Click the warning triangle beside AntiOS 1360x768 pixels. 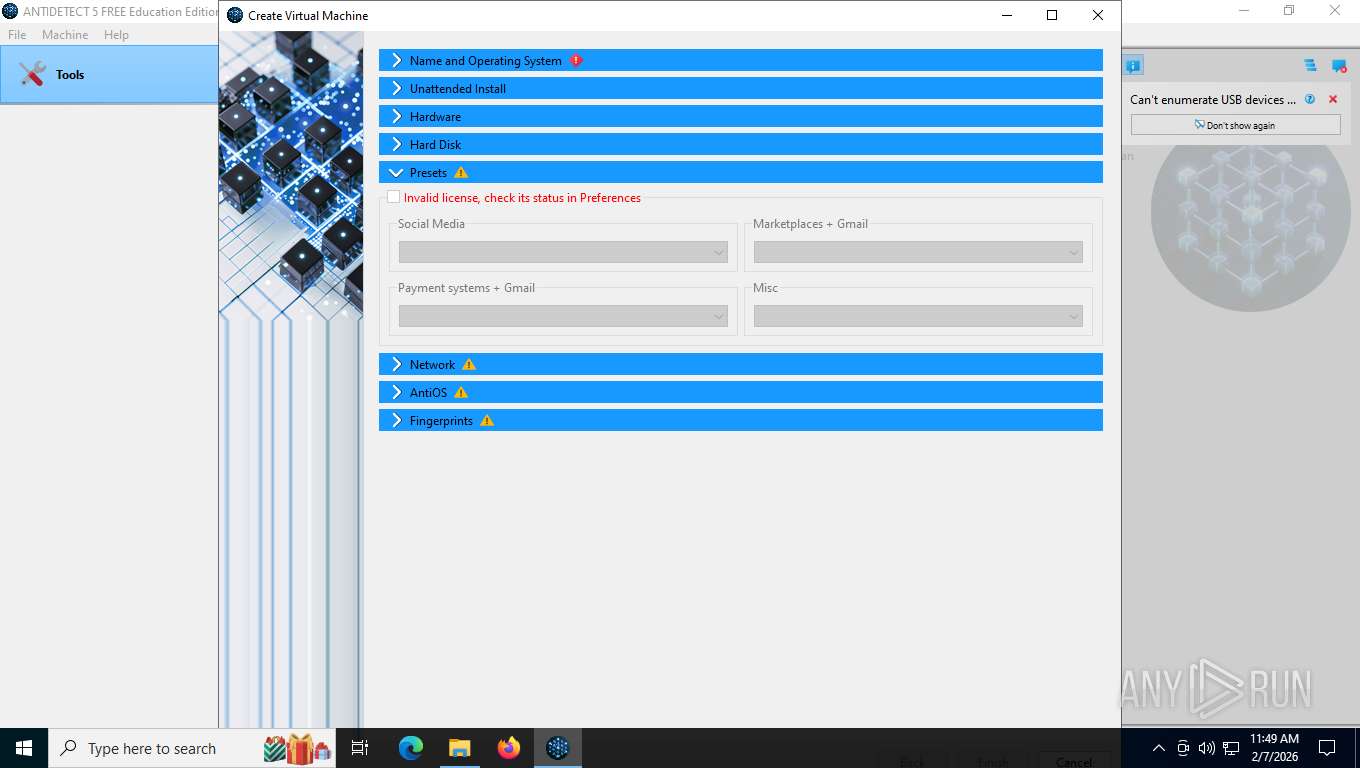(x=461, y=392)
